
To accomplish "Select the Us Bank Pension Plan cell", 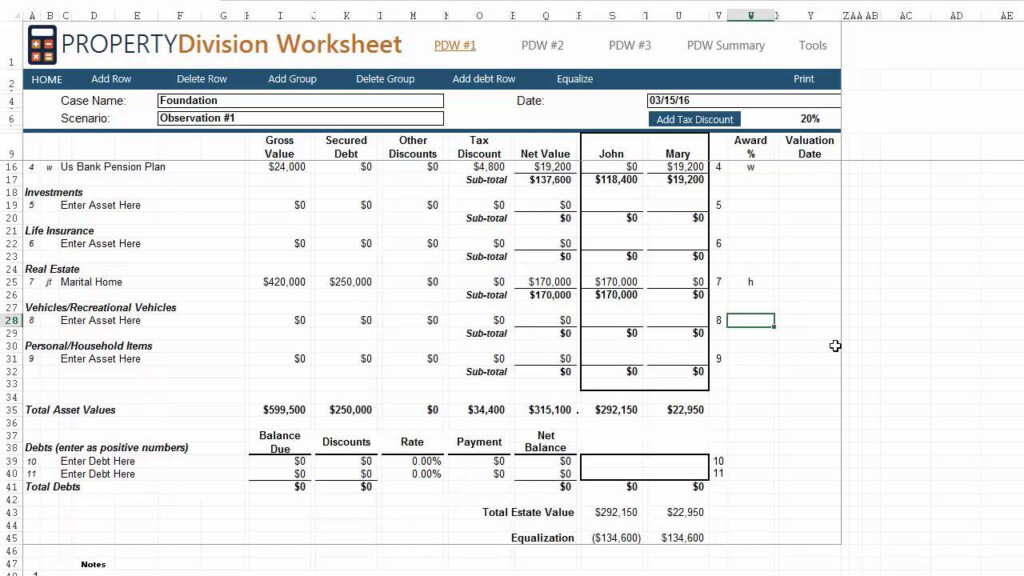I will (113, 167).
